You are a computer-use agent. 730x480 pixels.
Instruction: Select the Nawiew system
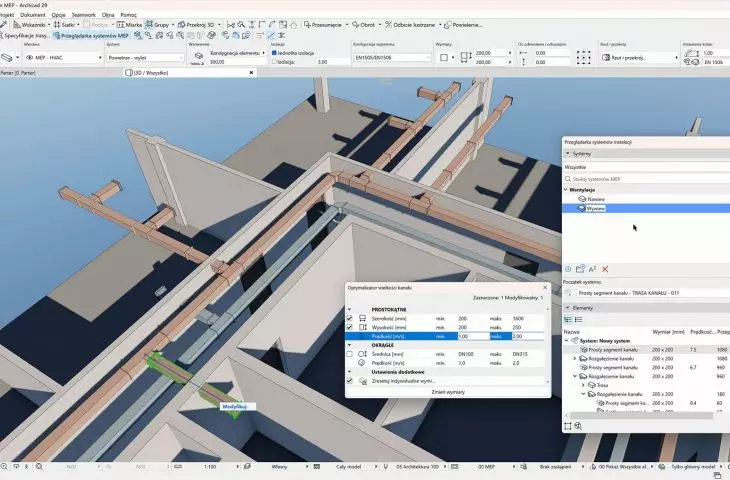pos(595,199)
